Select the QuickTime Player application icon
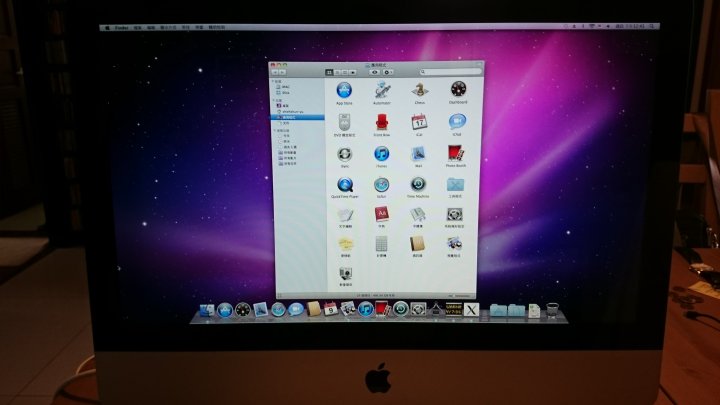The image size is (720, 405). click(x=345, y=185)
